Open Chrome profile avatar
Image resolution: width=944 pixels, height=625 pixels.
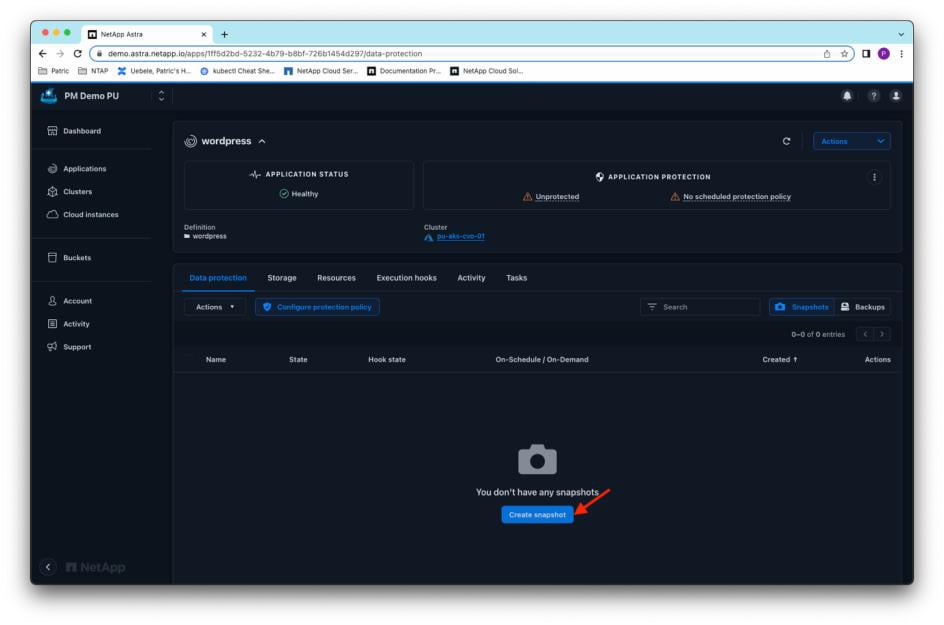883,54
